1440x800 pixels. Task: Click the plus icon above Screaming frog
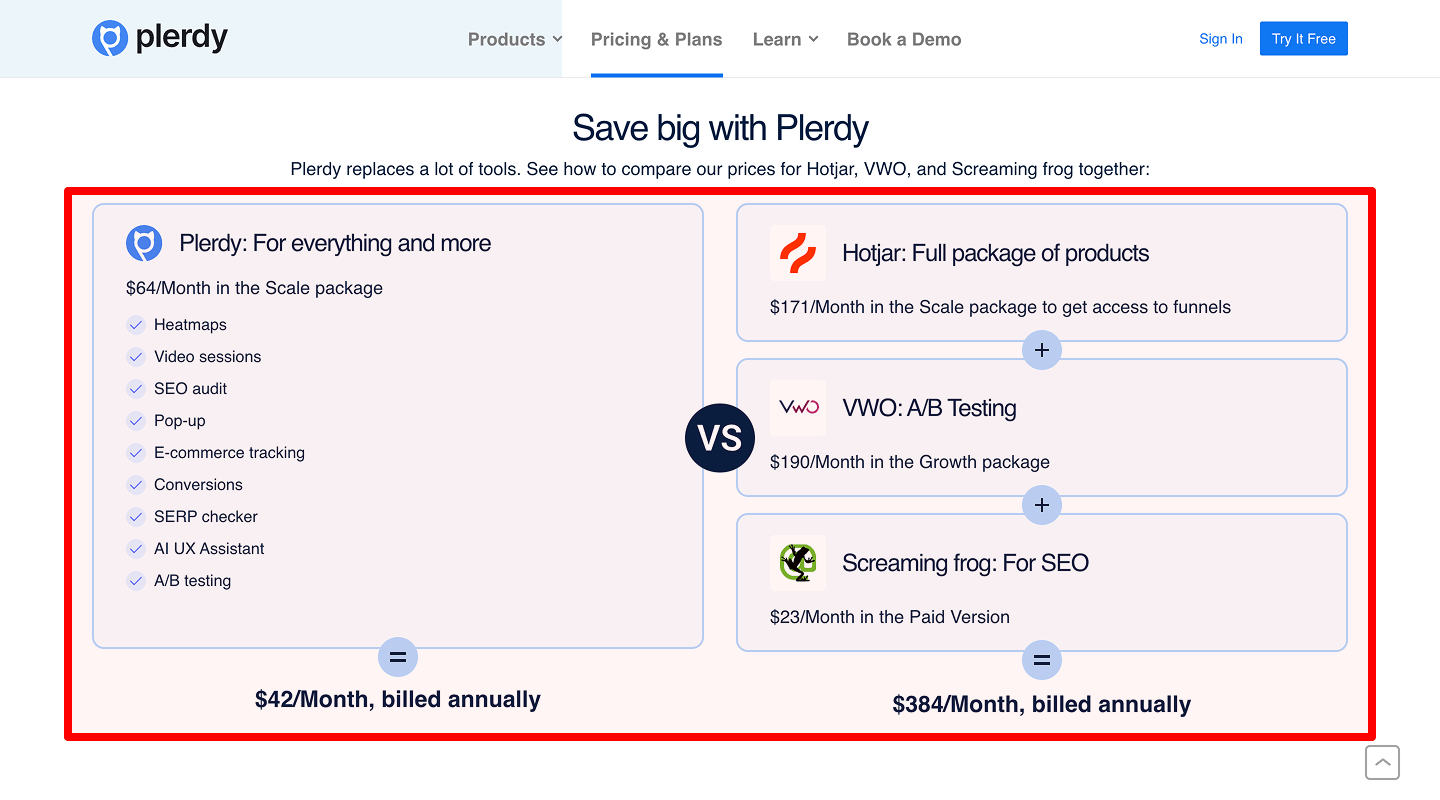click(1041, 505)
